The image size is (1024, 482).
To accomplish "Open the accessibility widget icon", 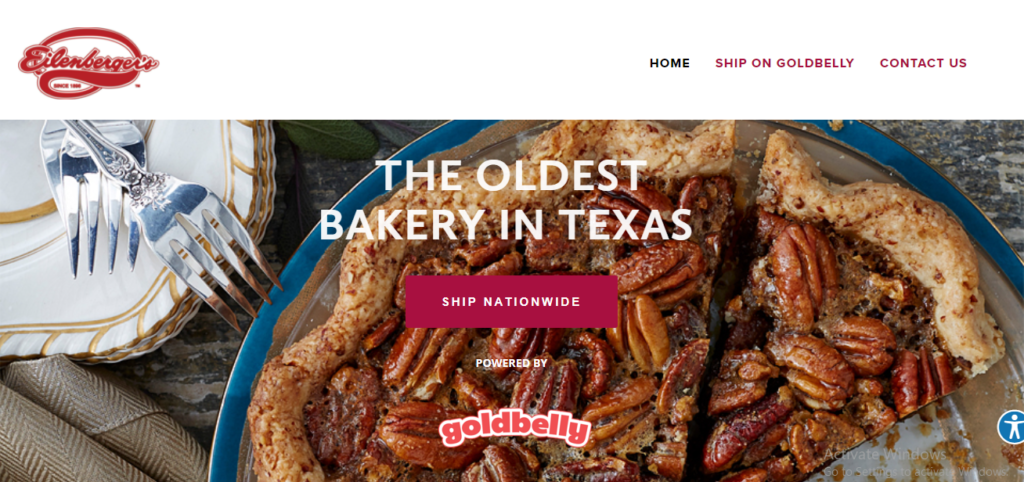I will tap(1011, 426).
